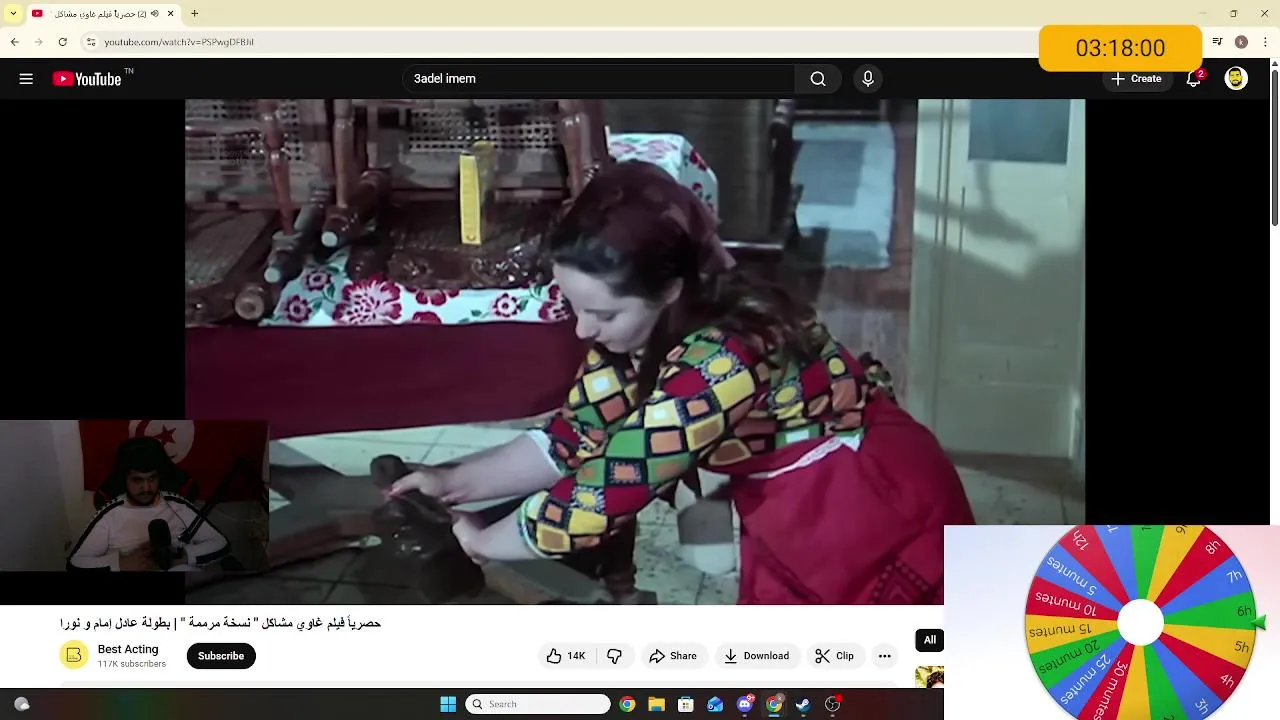Open Microsoft Store from taskbar

686,704
